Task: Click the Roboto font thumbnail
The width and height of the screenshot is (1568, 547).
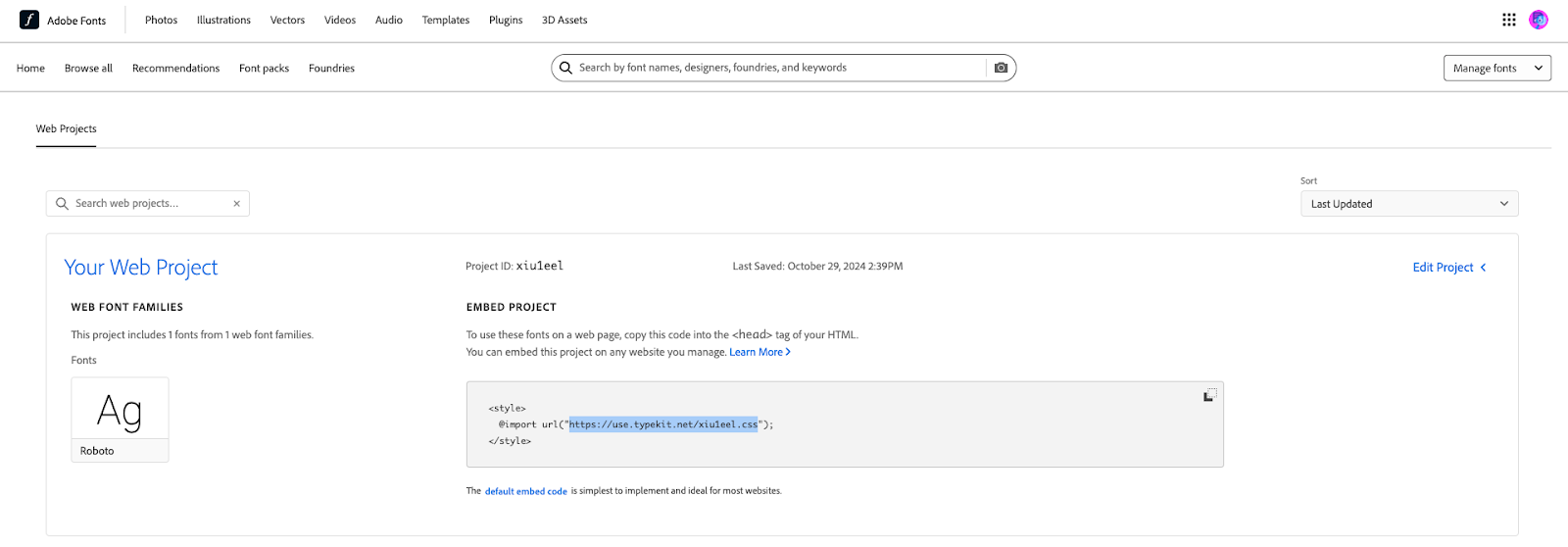Action: point(120,420)
